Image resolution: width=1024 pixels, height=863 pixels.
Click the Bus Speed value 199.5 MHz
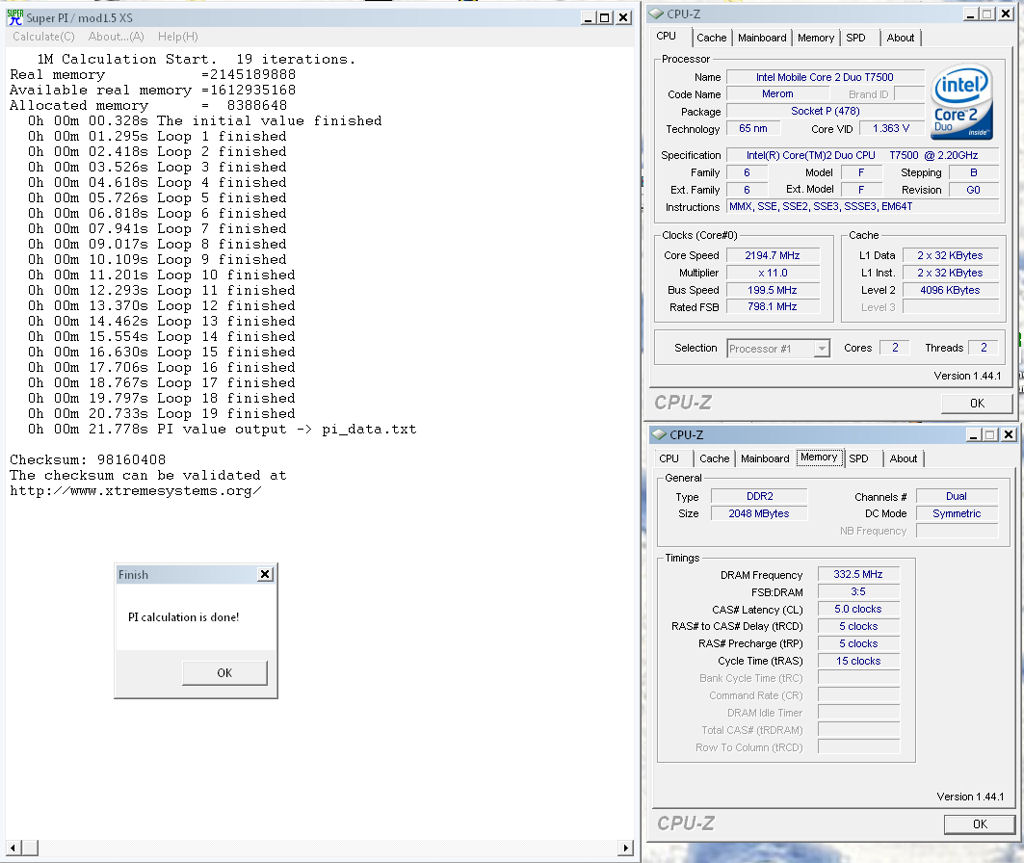(773, 290)
